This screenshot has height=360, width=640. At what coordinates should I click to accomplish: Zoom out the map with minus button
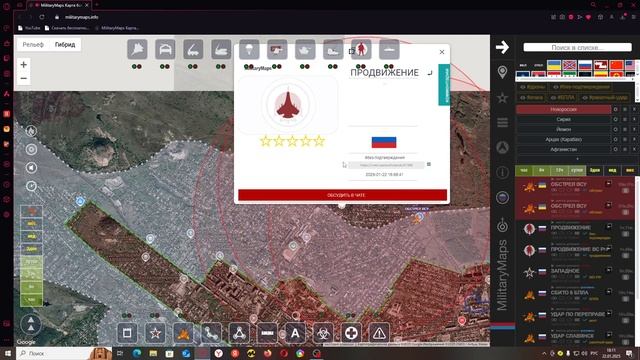[x=24, y=78]
